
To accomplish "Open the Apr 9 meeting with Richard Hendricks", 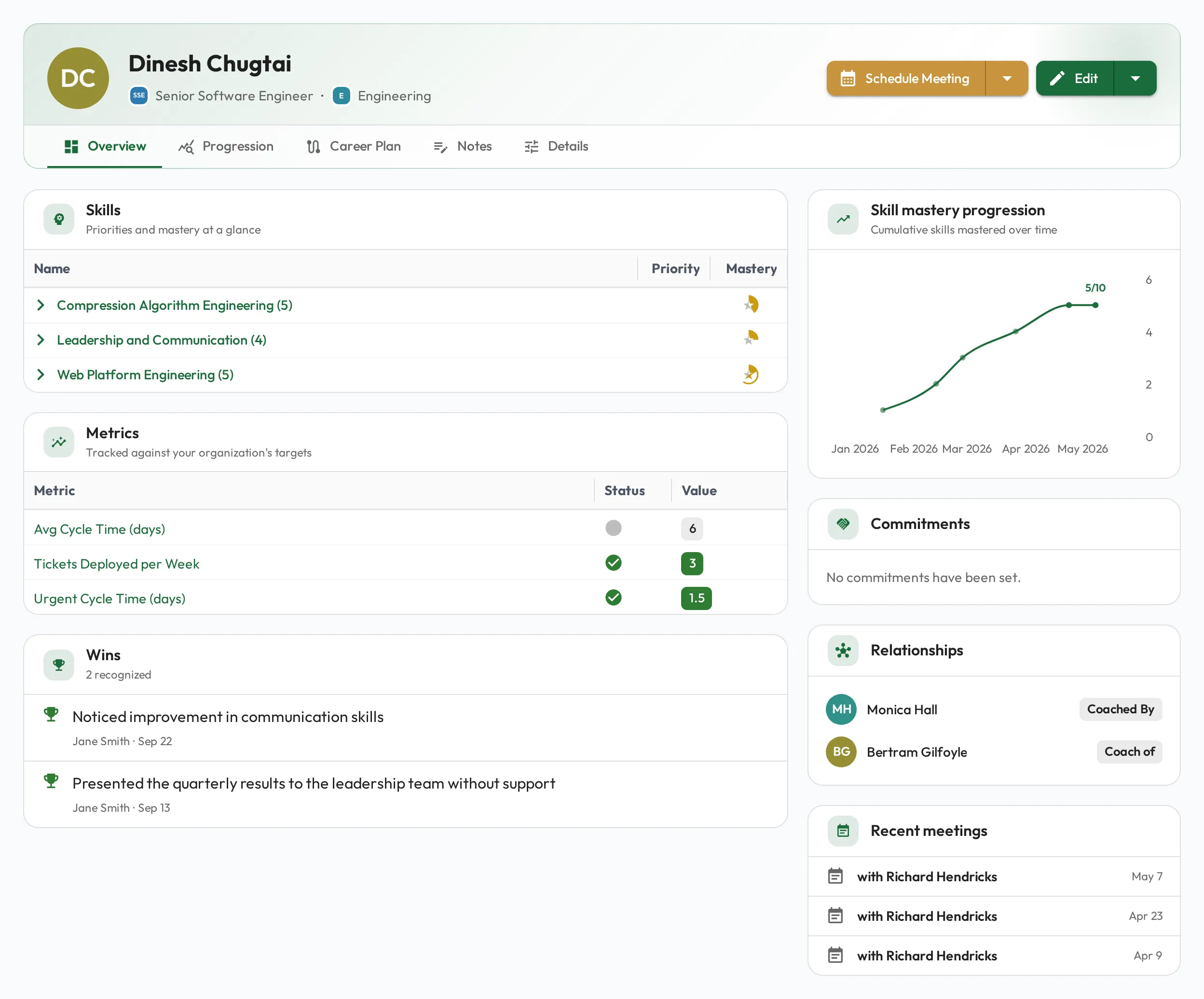I will [994, 956].
